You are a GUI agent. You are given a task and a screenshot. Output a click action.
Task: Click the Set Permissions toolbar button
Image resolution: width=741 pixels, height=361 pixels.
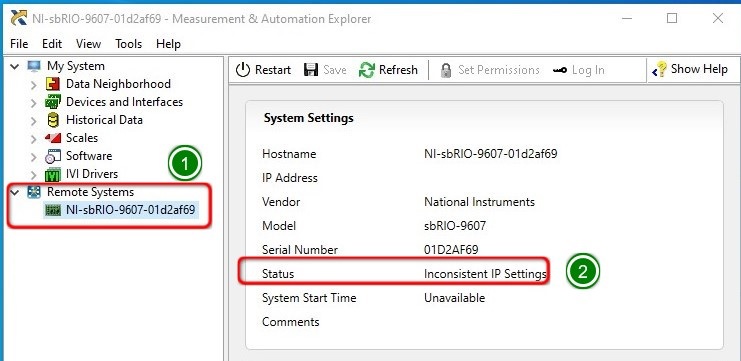tap(490, 70)
